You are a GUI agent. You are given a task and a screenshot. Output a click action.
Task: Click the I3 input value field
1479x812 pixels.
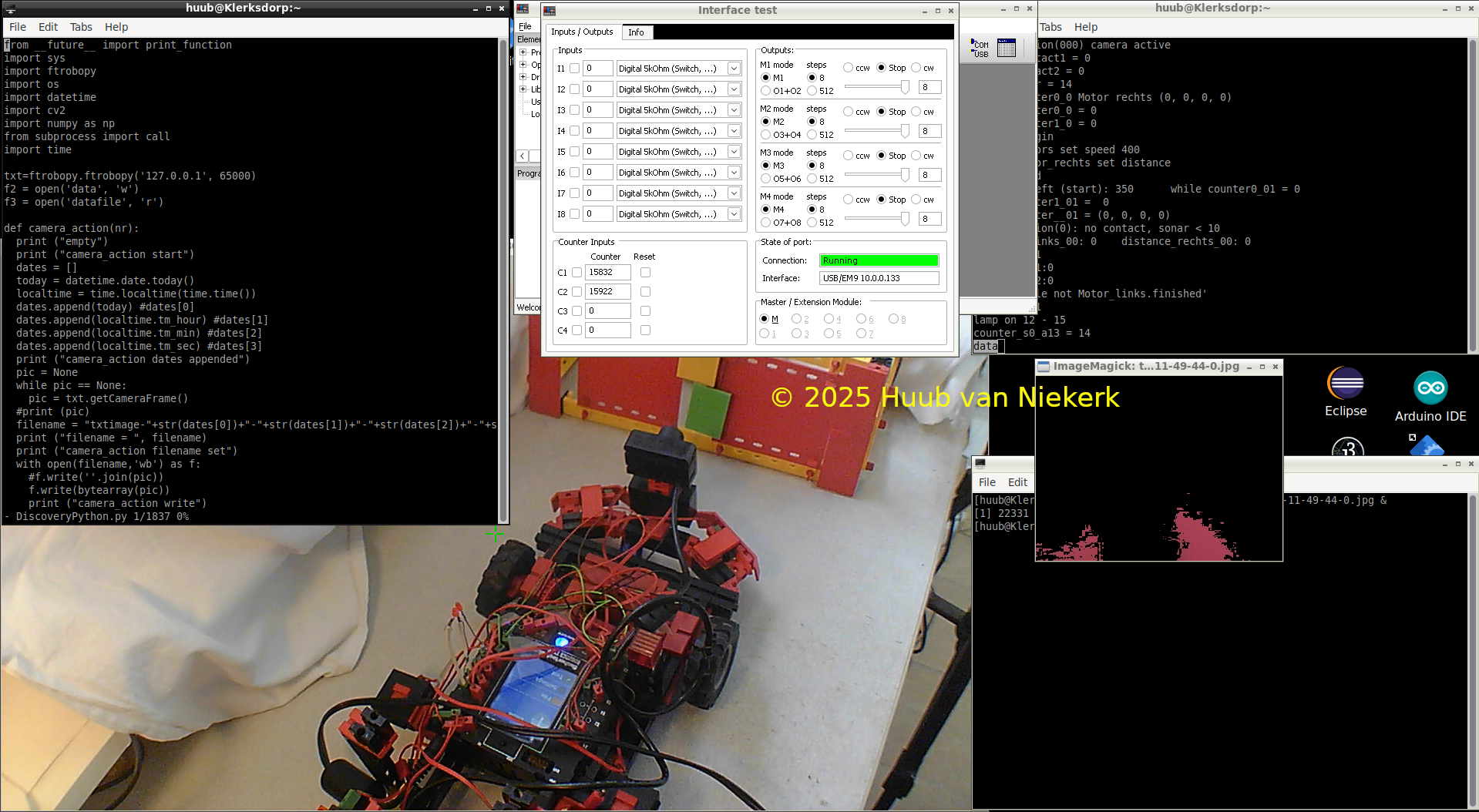tap(598, 110)
